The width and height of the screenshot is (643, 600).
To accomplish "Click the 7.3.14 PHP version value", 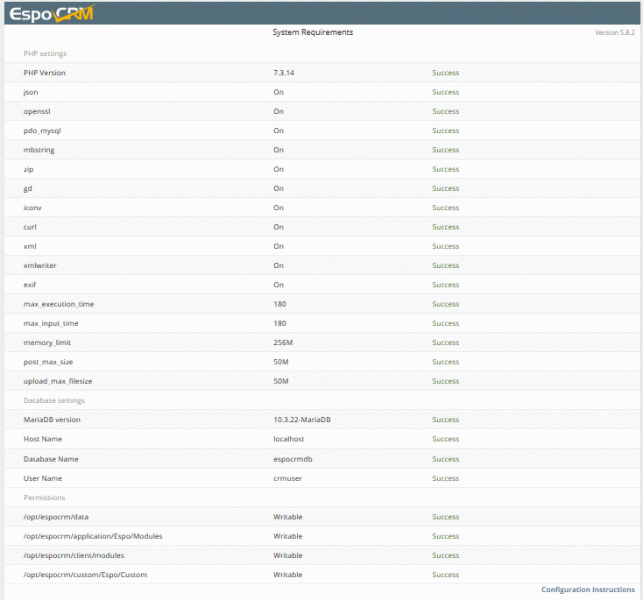I will point(286,73).
